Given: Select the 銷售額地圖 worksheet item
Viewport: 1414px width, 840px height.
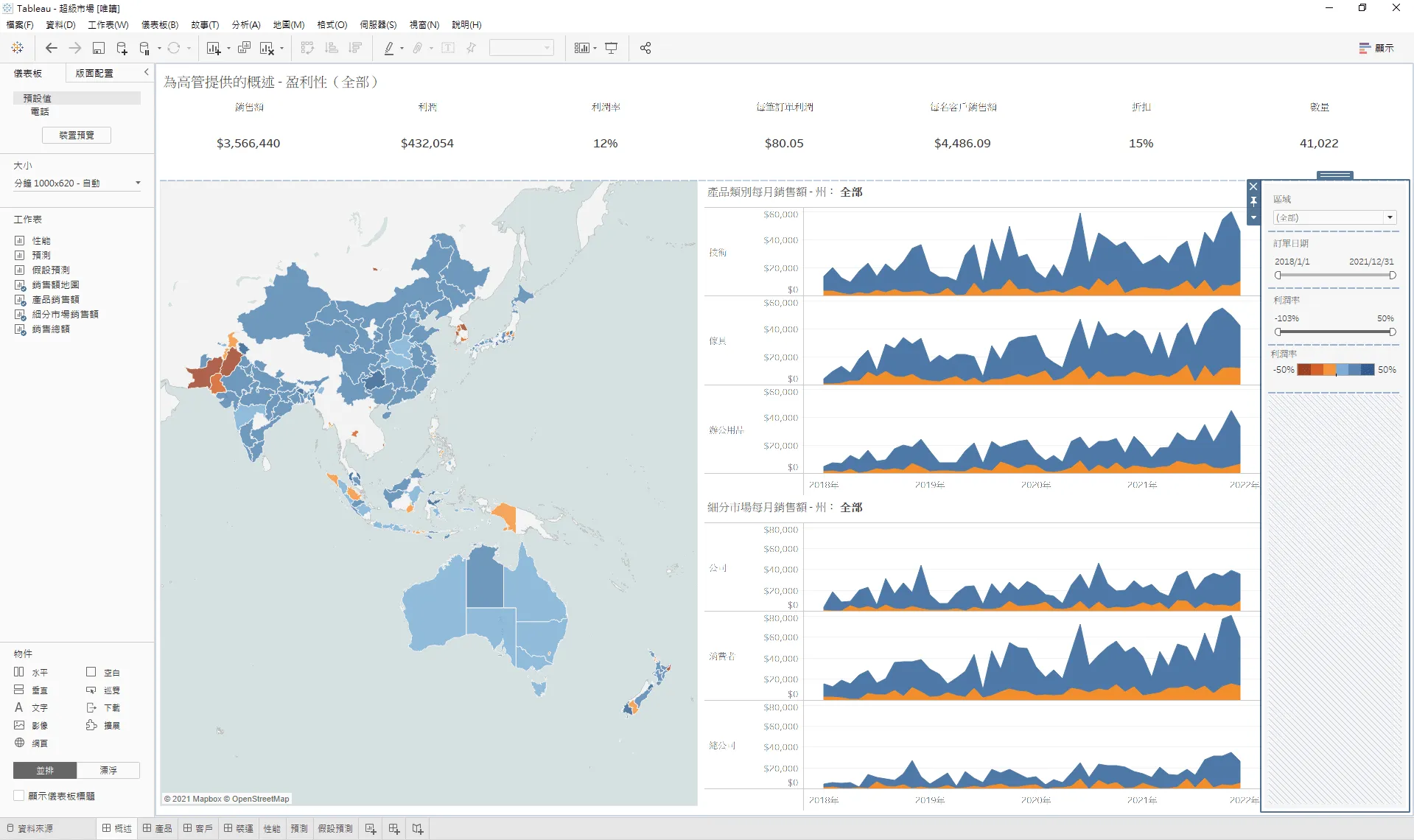Looking at the screenshot, I should pos(55,284).
